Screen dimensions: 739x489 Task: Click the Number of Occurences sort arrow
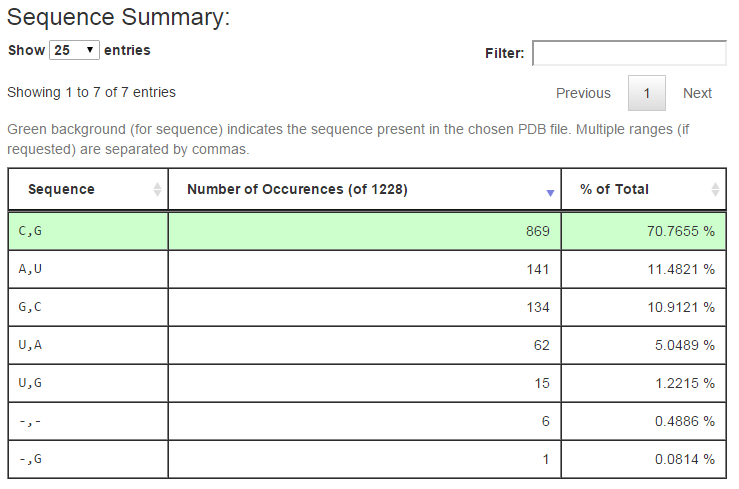pyautogui.click(x=550, y=191)
